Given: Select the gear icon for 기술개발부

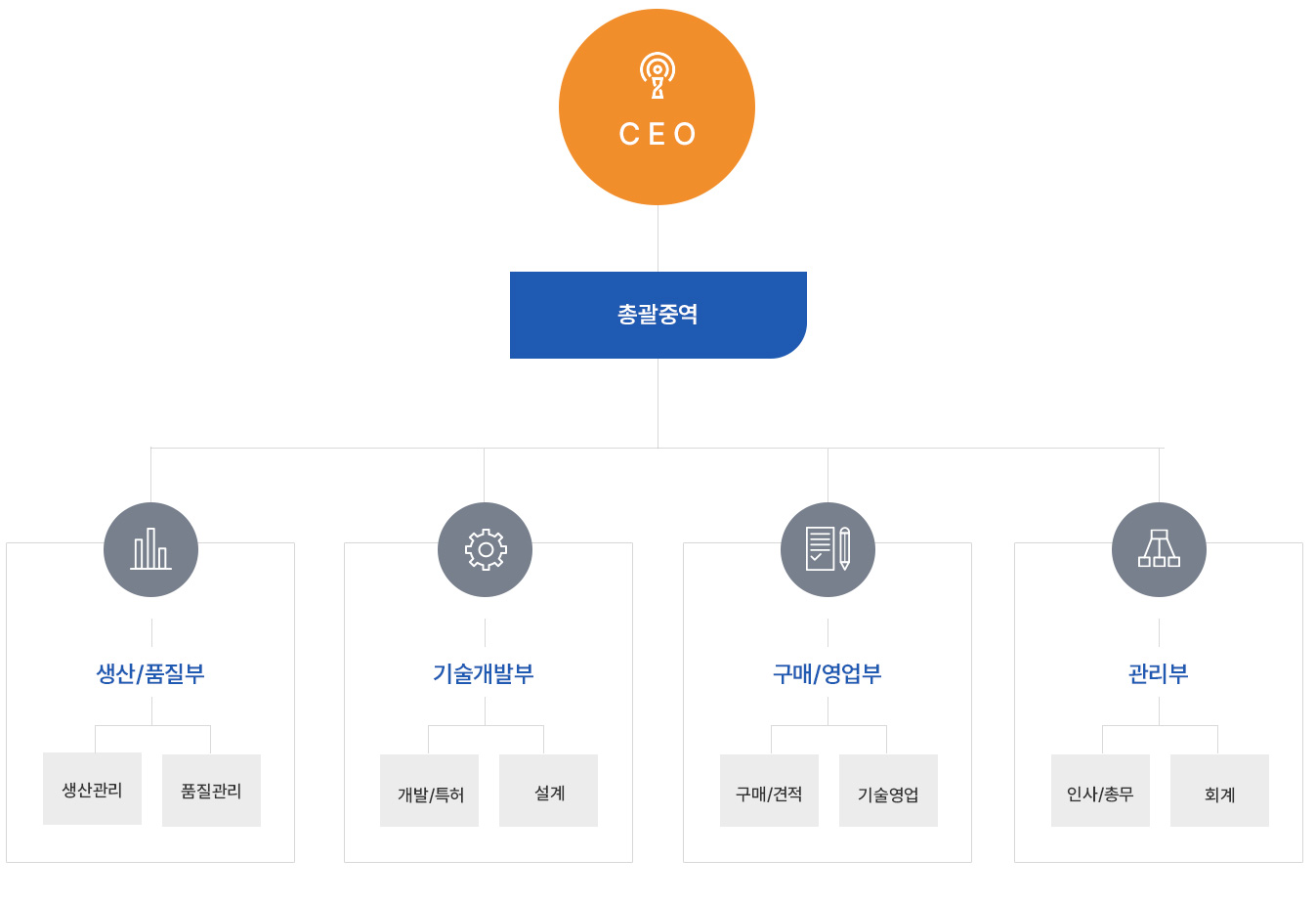Looking at the screenshot, I should tap(485, 549).
